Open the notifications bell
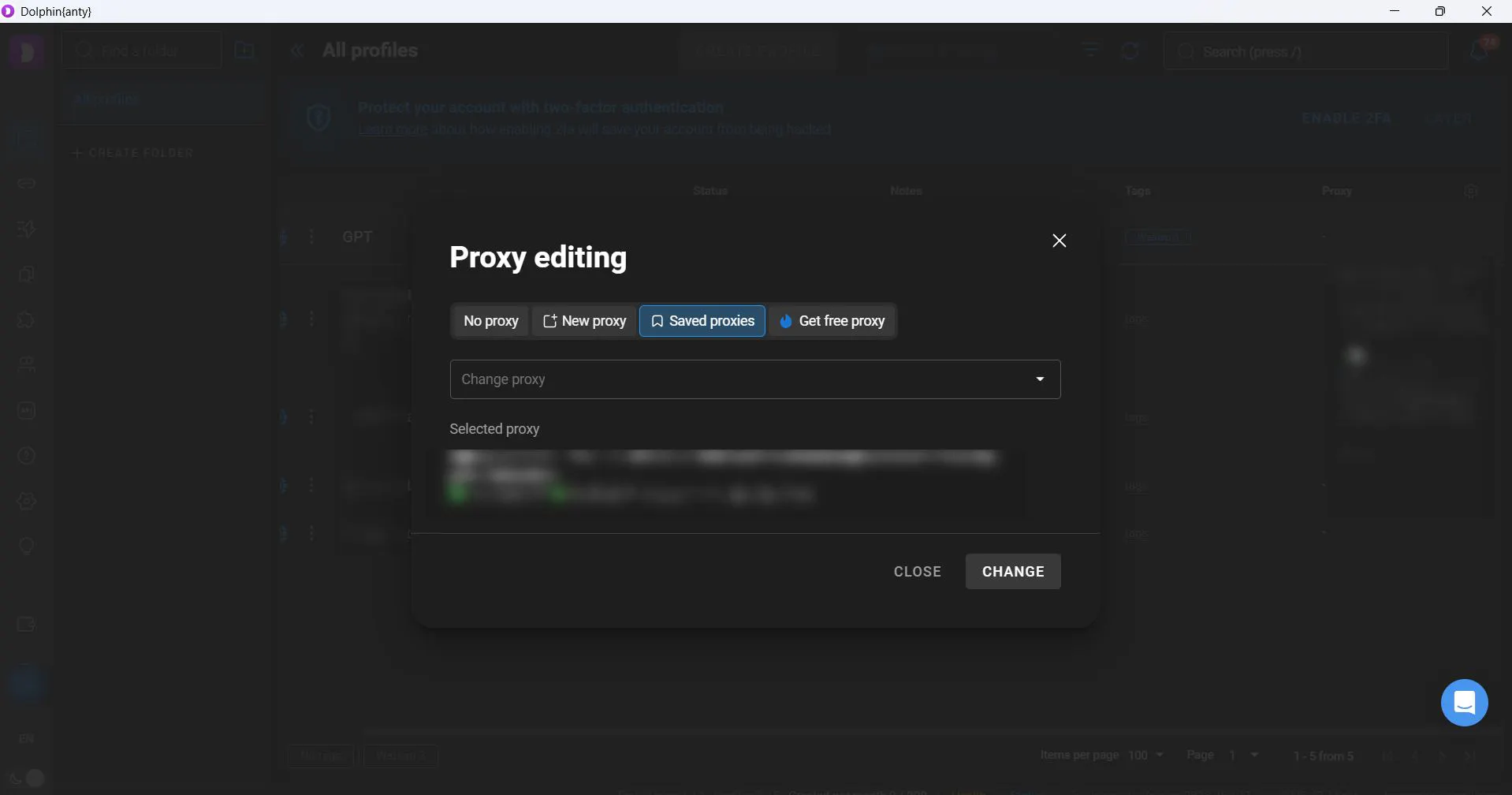This screenshot has width=1512, height=795. 1479,50
